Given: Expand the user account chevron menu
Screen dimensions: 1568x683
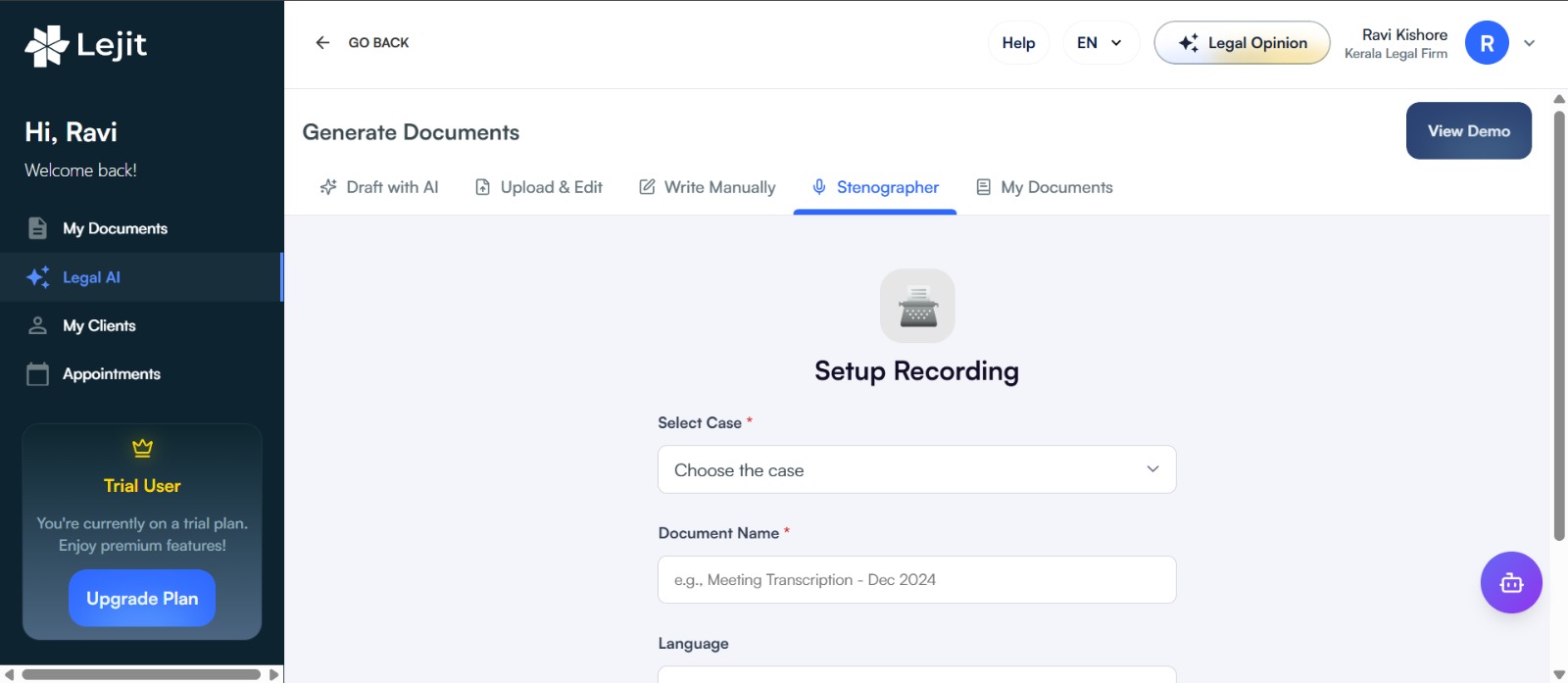Looking at the screenshot, I should (x=1529, y=43).
